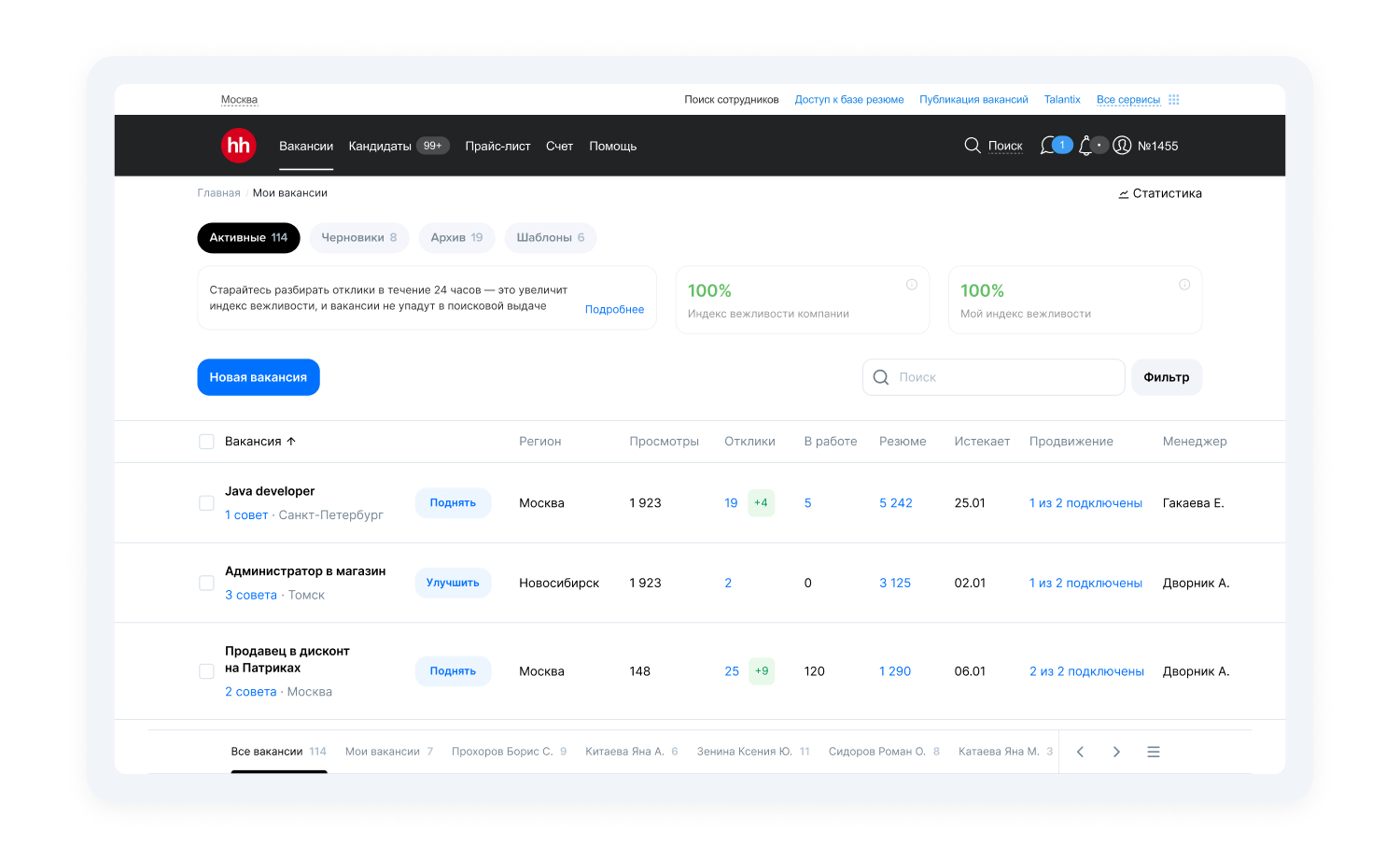Open the Счет menu item
1400x859 pixels.
[559, 146]
